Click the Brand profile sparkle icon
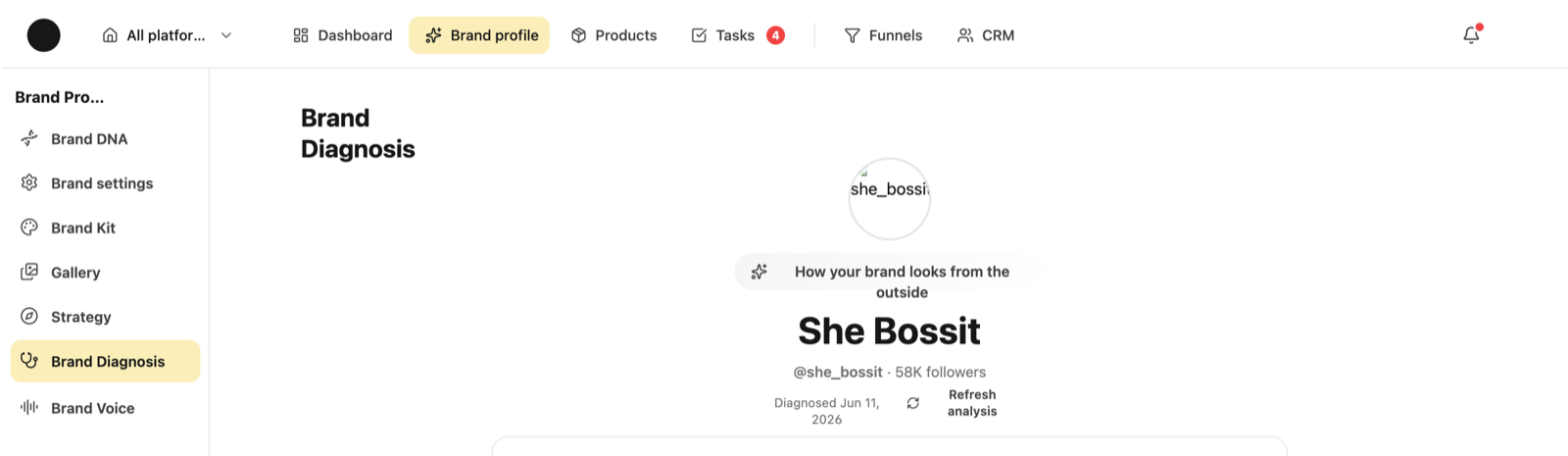The image size is (1568, 456). pos(433,35)
